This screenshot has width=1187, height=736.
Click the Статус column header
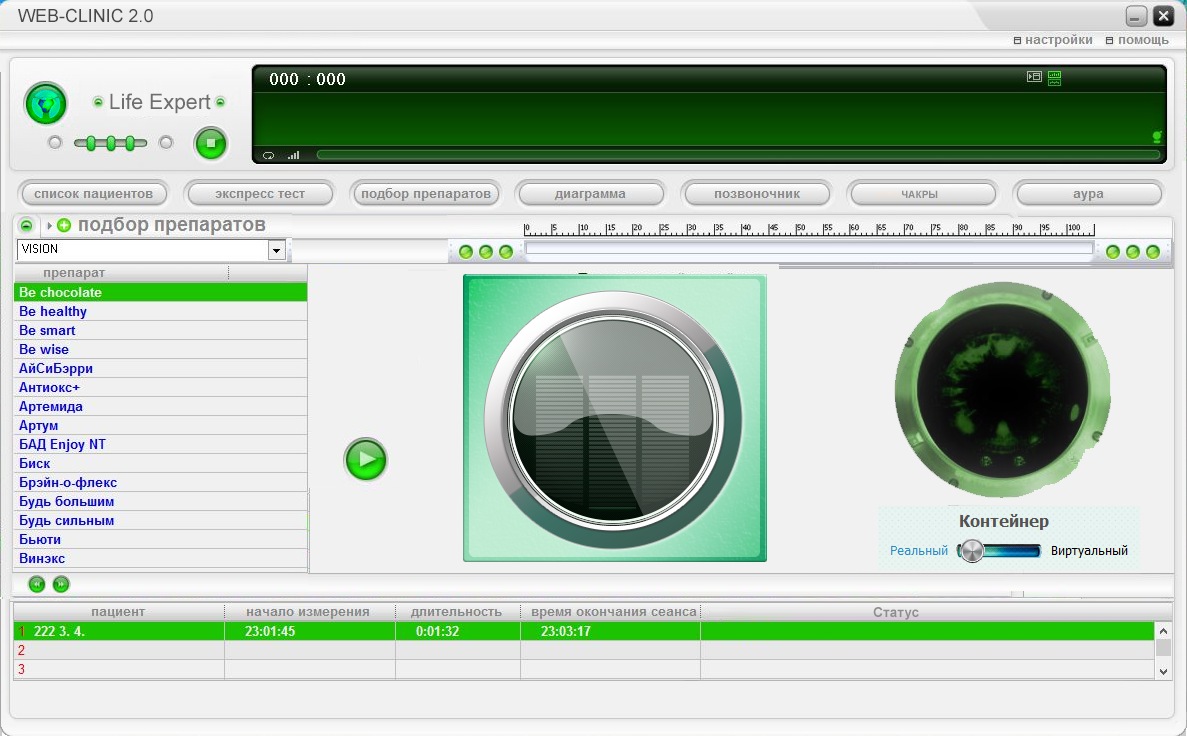click(x=936, y=612)
